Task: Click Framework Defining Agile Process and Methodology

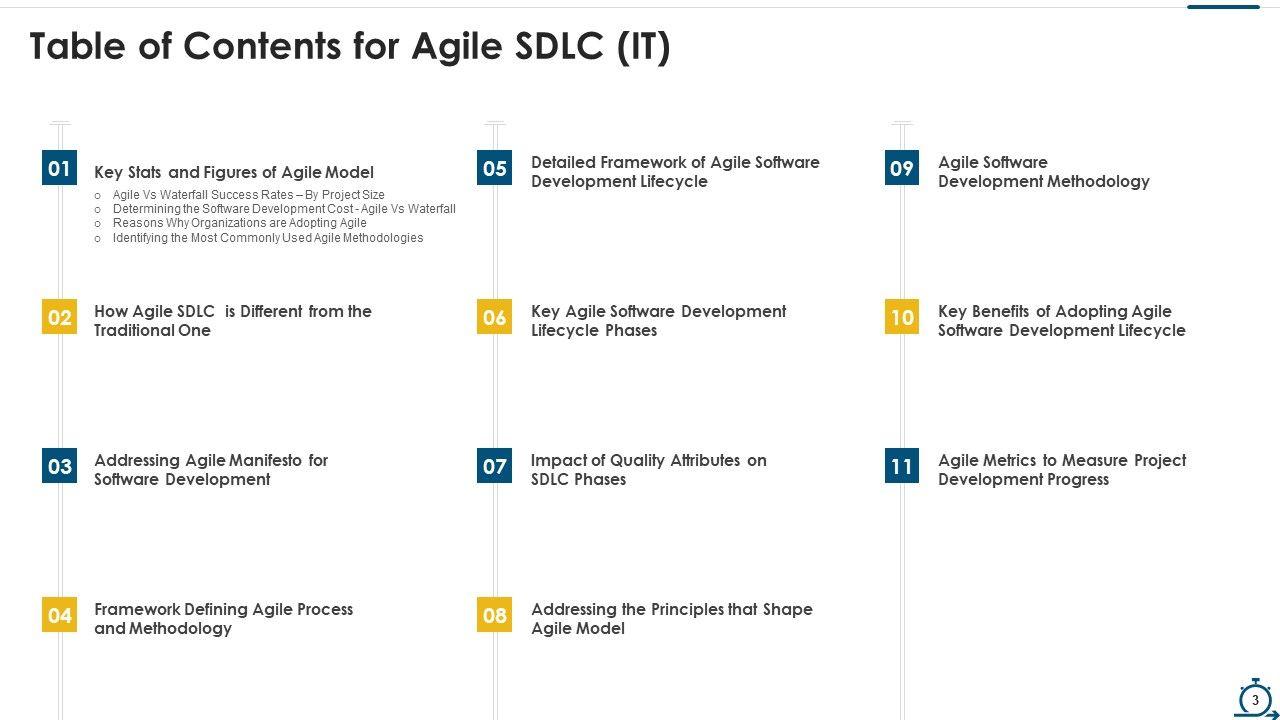Action: point(223,619)
